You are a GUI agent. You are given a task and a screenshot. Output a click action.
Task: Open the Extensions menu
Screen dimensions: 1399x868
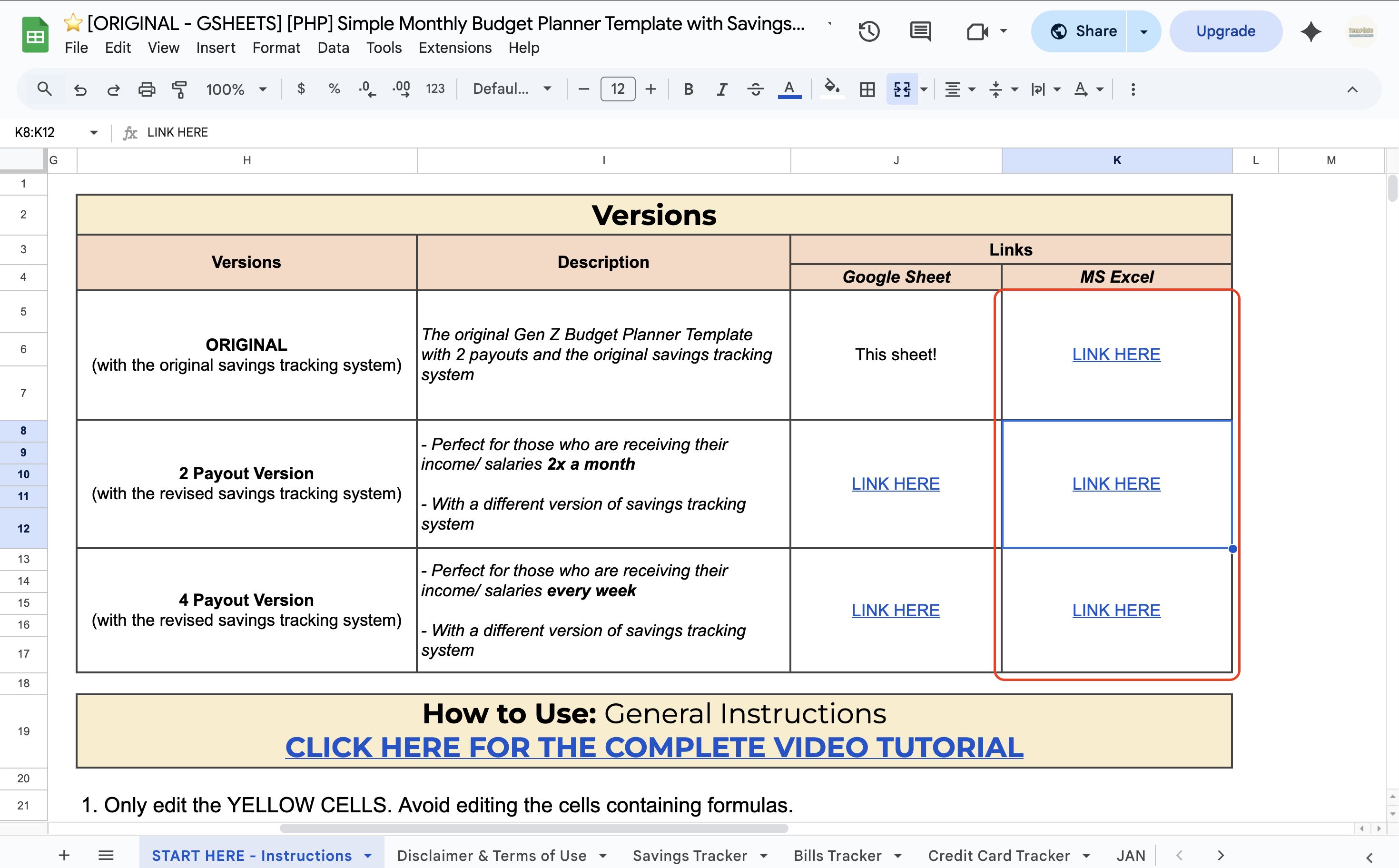454,48
